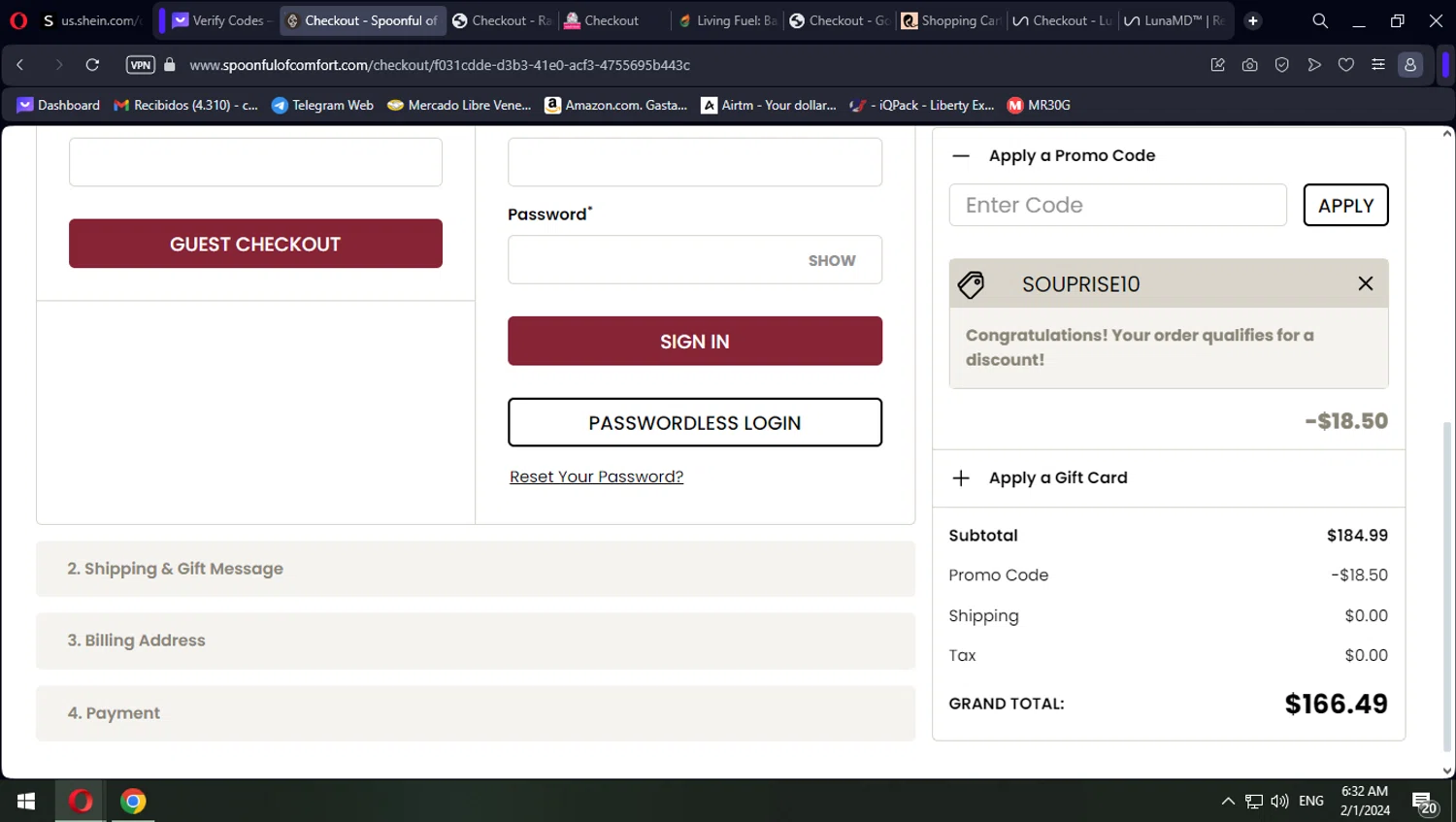The image size is (1456, 822).
Task: Open the Amazon.com bookmark
Action: (615, 105)
